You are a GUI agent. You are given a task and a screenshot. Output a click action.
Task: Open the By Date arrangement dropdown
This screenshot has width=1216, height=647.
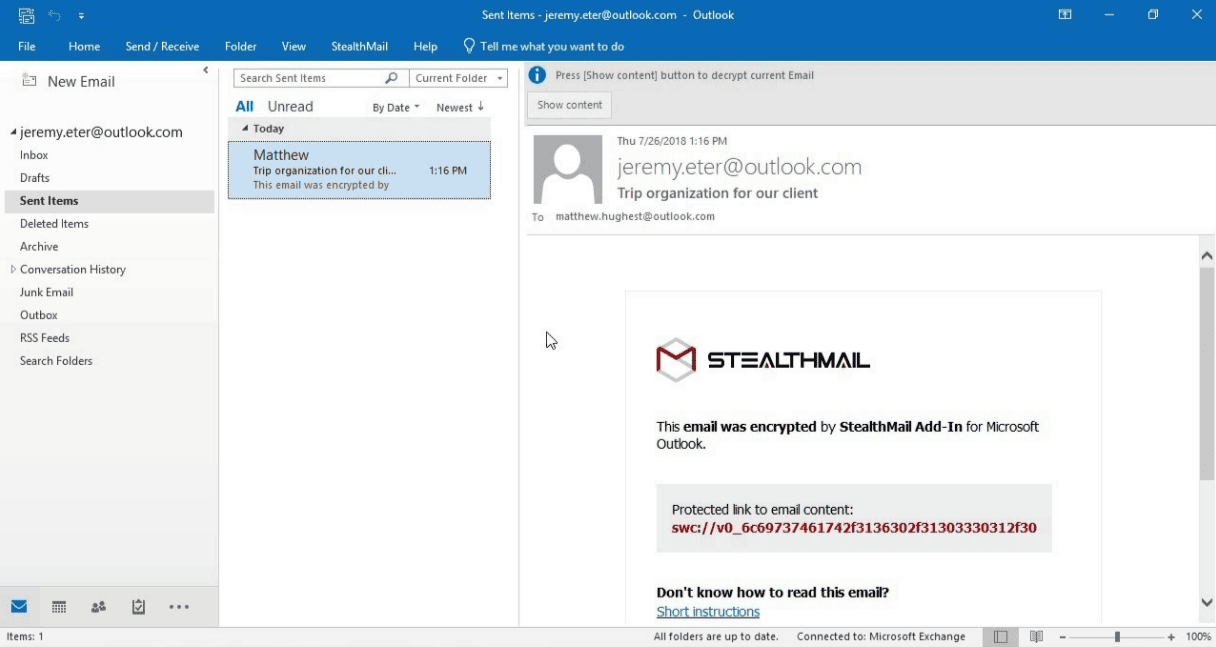click(396, 108)
